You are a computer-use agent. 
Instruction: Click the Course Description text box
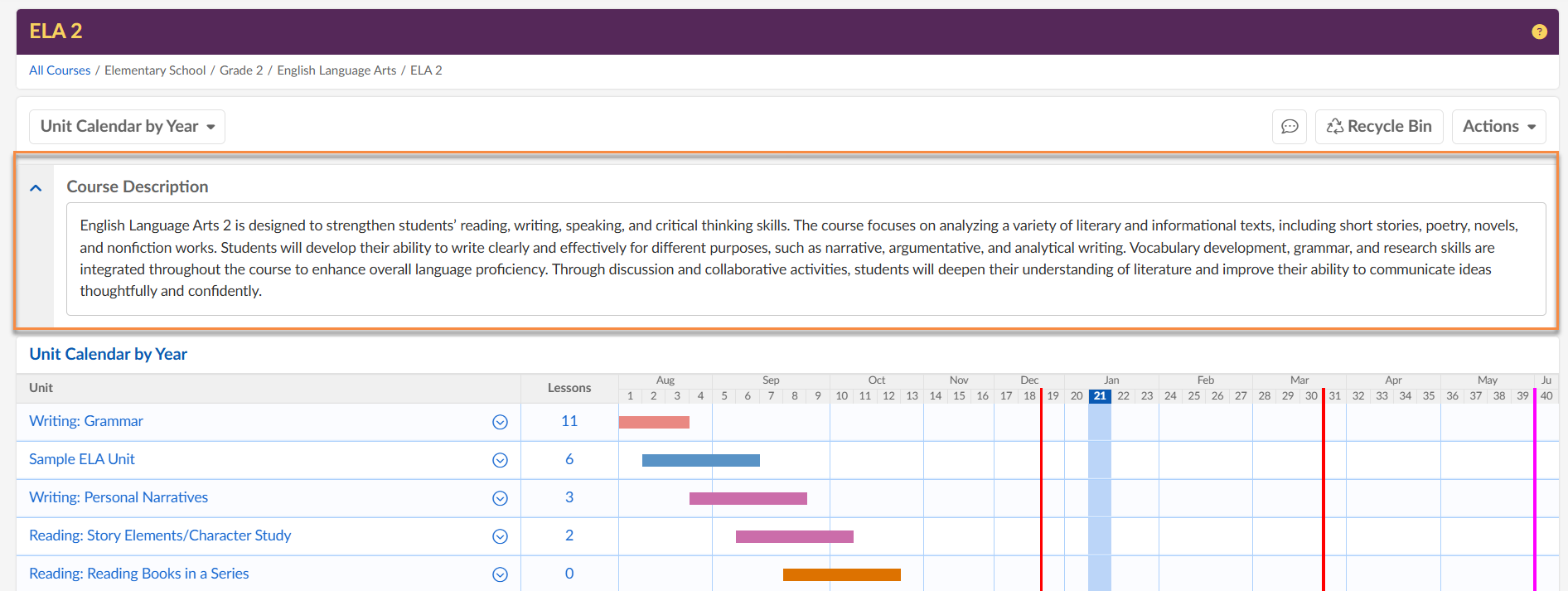click(x=806, y=259)
